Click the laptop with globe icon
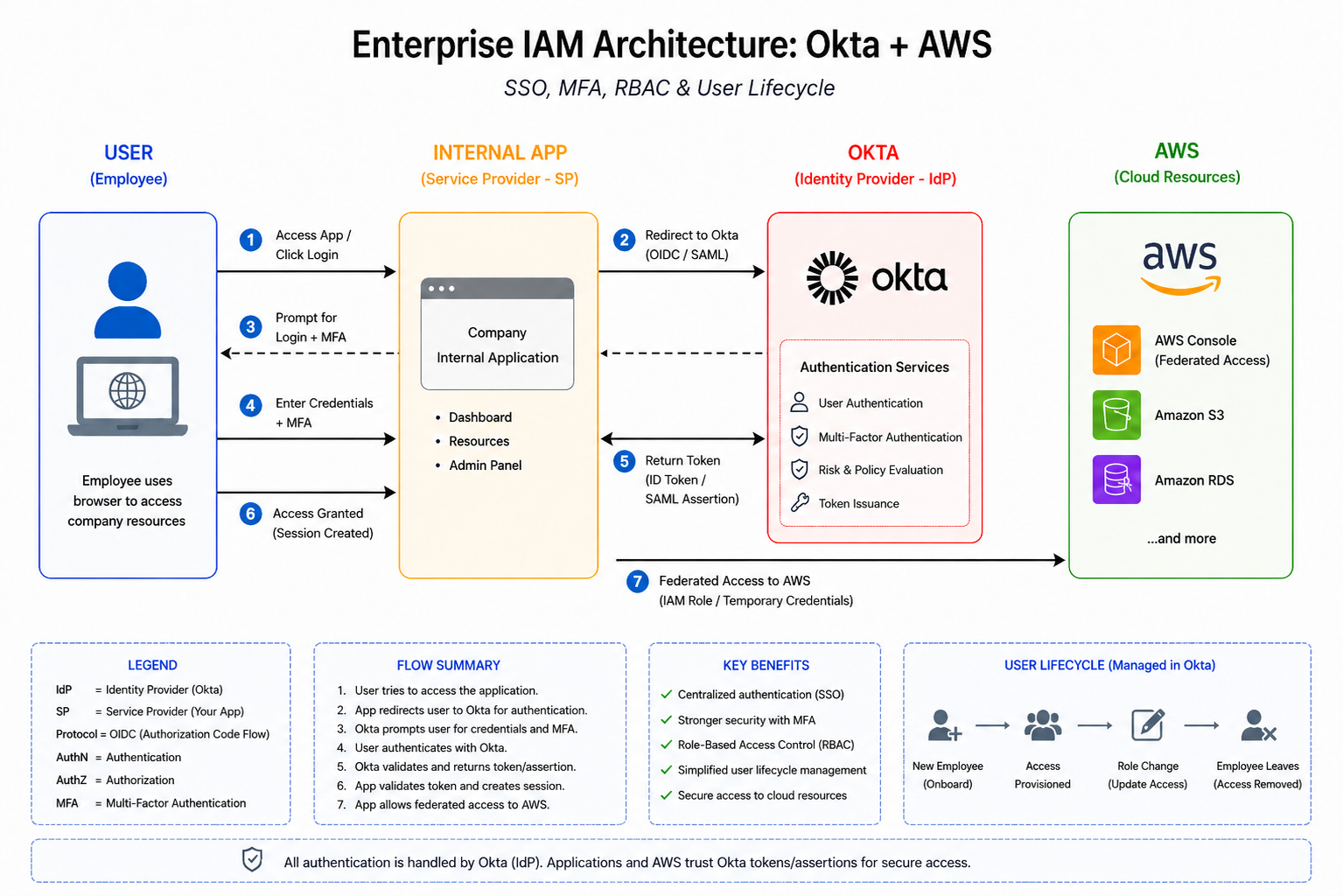Screen dimensions: 1343x896 tap(128, 395)
